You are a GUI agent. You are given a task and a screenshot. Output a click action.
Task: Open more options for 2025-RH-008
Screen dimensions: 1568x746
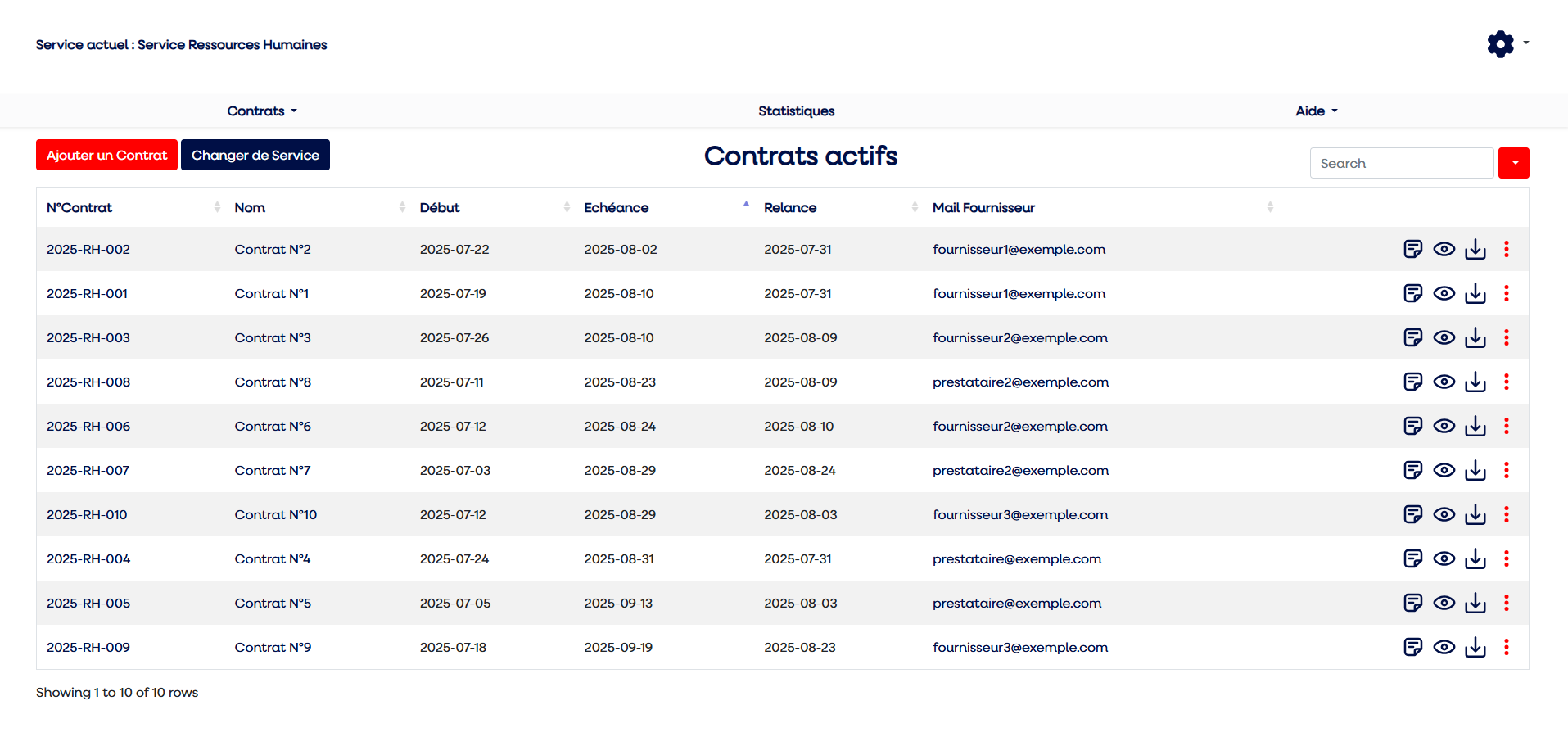[1507, 382]
